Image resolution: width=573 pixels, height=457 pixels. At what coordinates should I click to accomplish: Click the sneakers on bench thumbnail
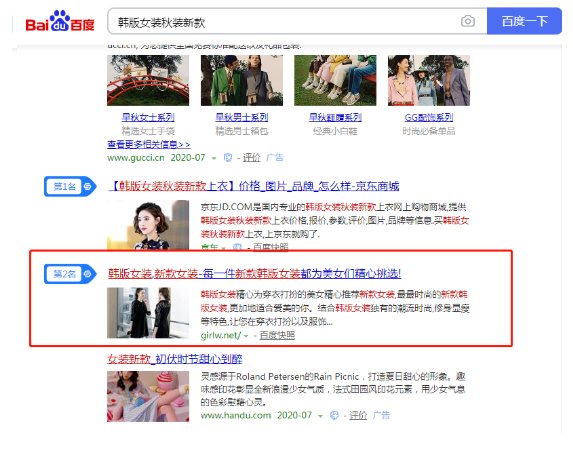pyautogui.click(x=335, y=80)
